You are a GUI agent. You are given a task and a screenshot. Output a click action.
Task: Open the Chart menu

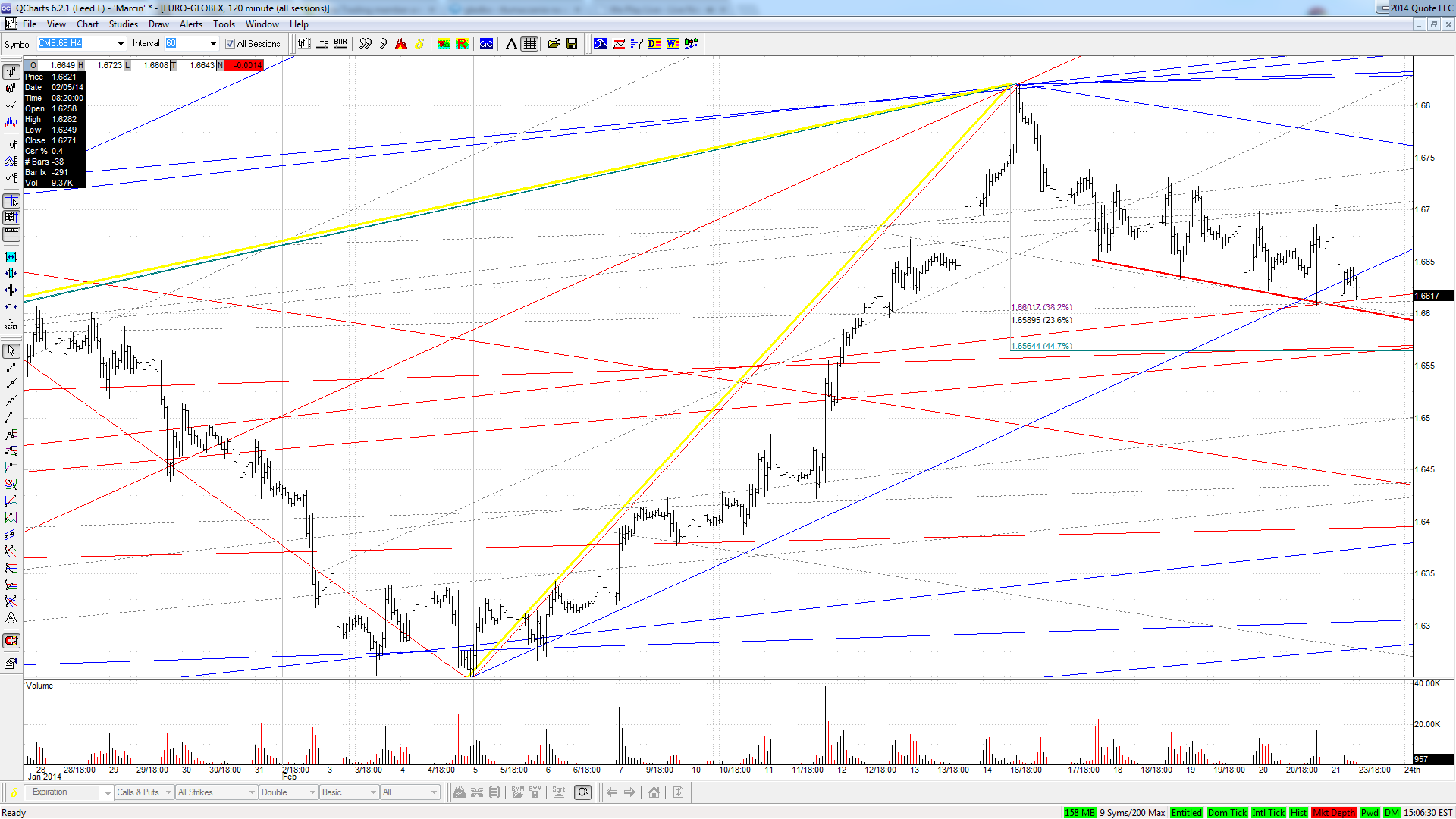[87, 24]
